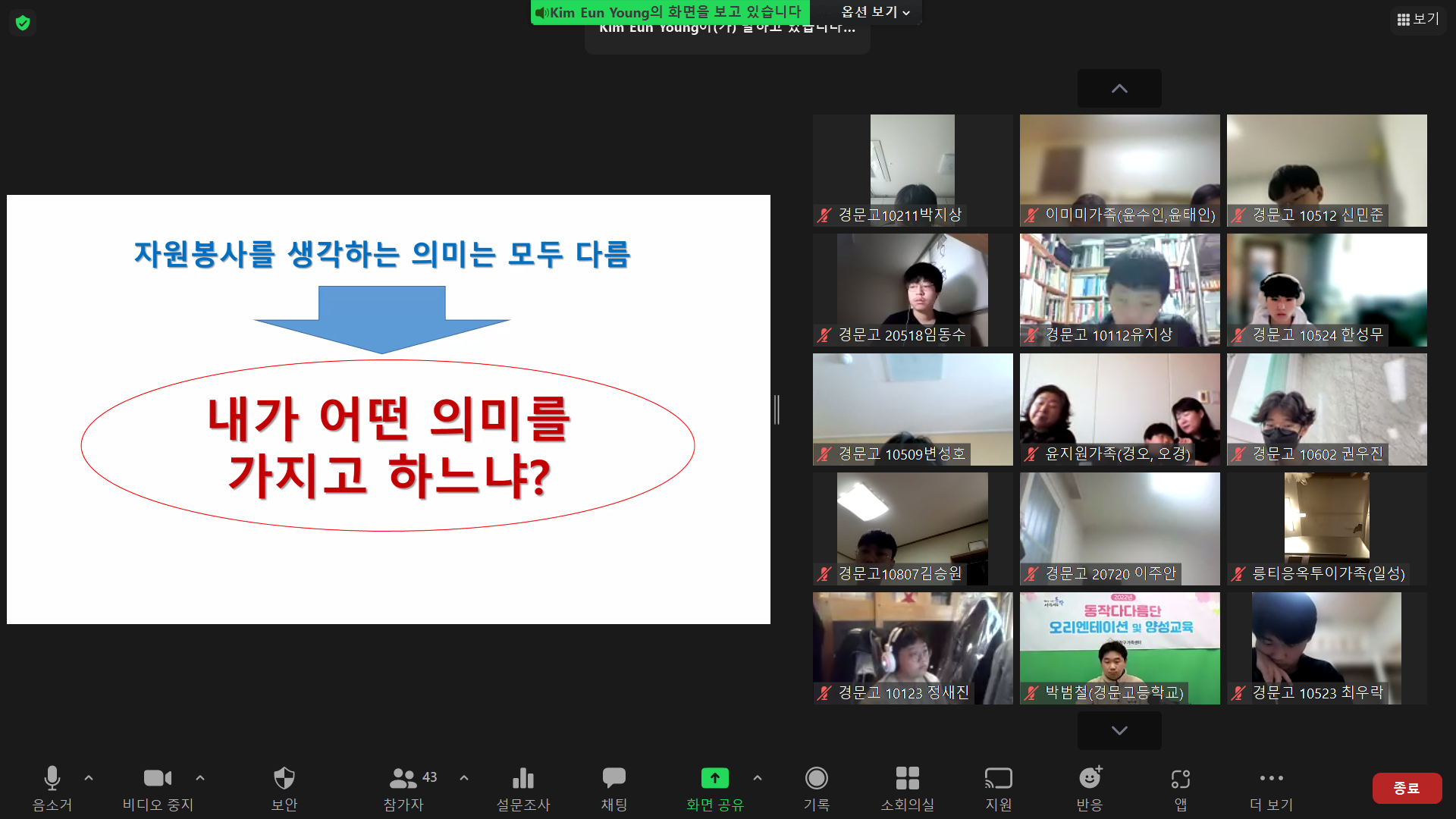The height and width of the screenshot is (819, 1456).
Task: Click the red end meeting (종료) button
Action: tap(1407, 788)
